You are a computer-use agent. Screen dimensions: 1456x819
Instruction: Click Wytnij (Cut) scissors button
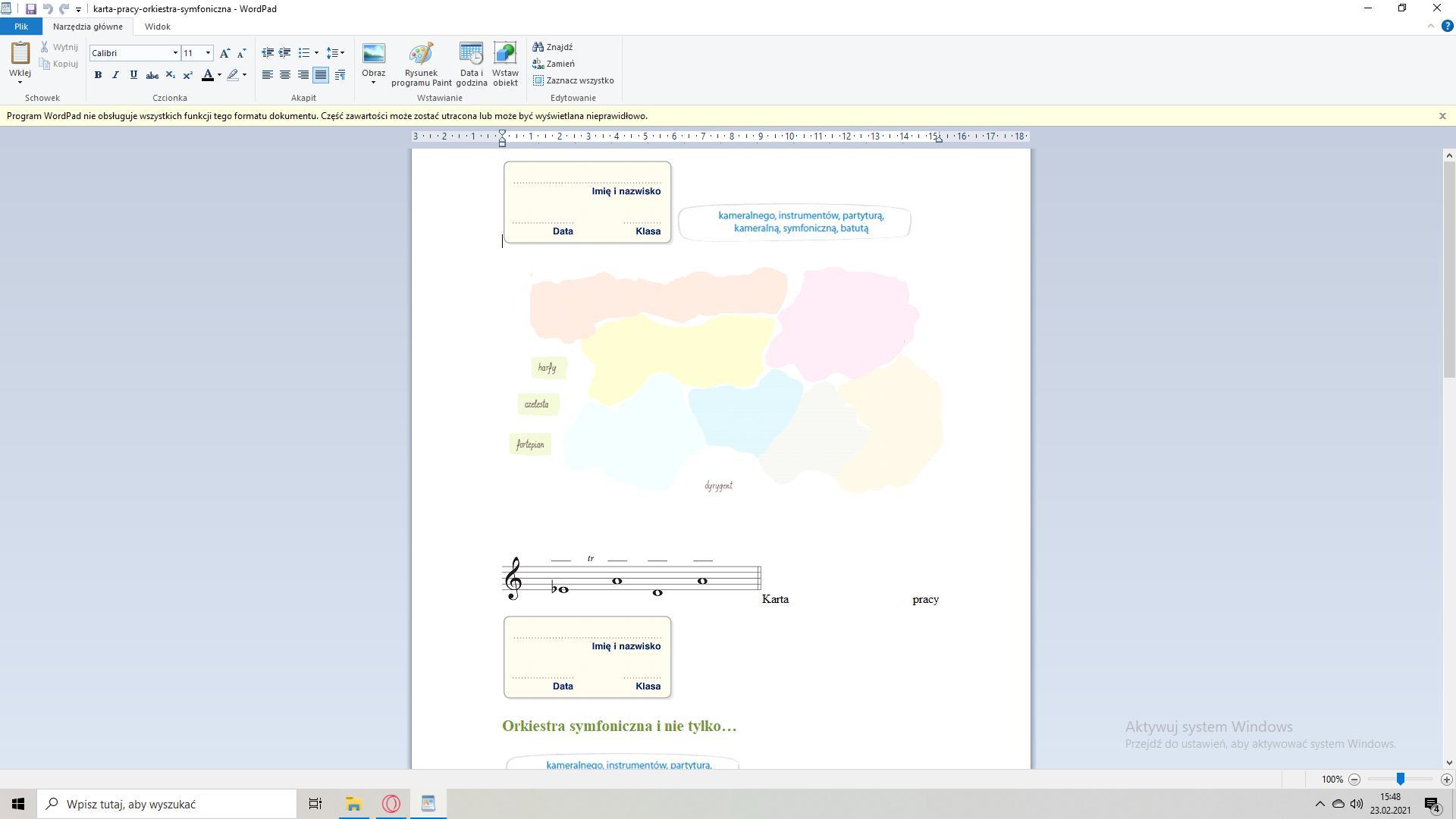[x=59, y=47]
